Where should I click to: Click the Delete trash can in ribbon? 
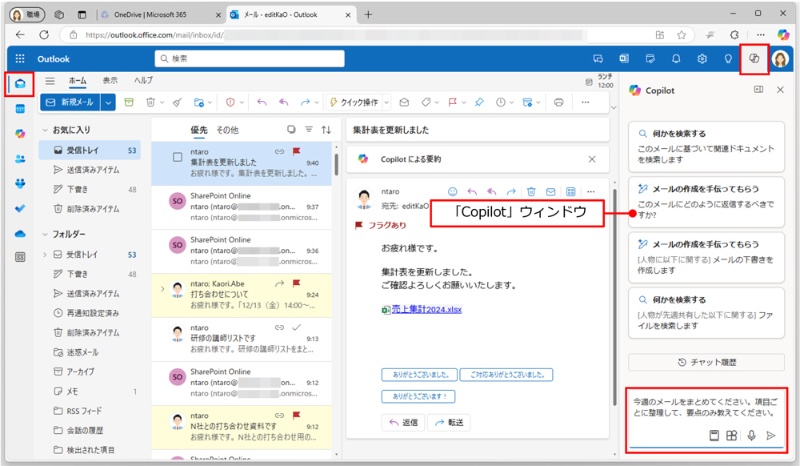point(151,103)
